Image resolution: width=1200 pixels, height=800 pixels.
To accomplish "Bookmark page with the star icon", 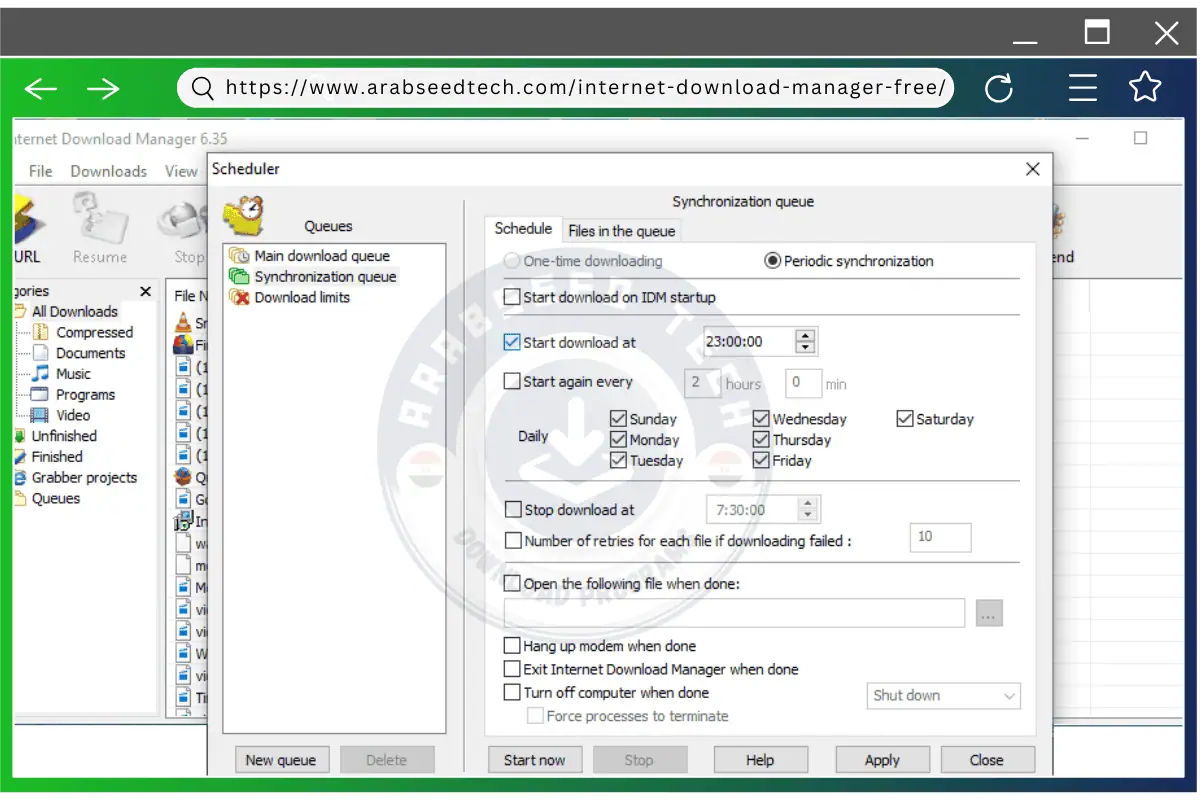I will [1145, 88].
